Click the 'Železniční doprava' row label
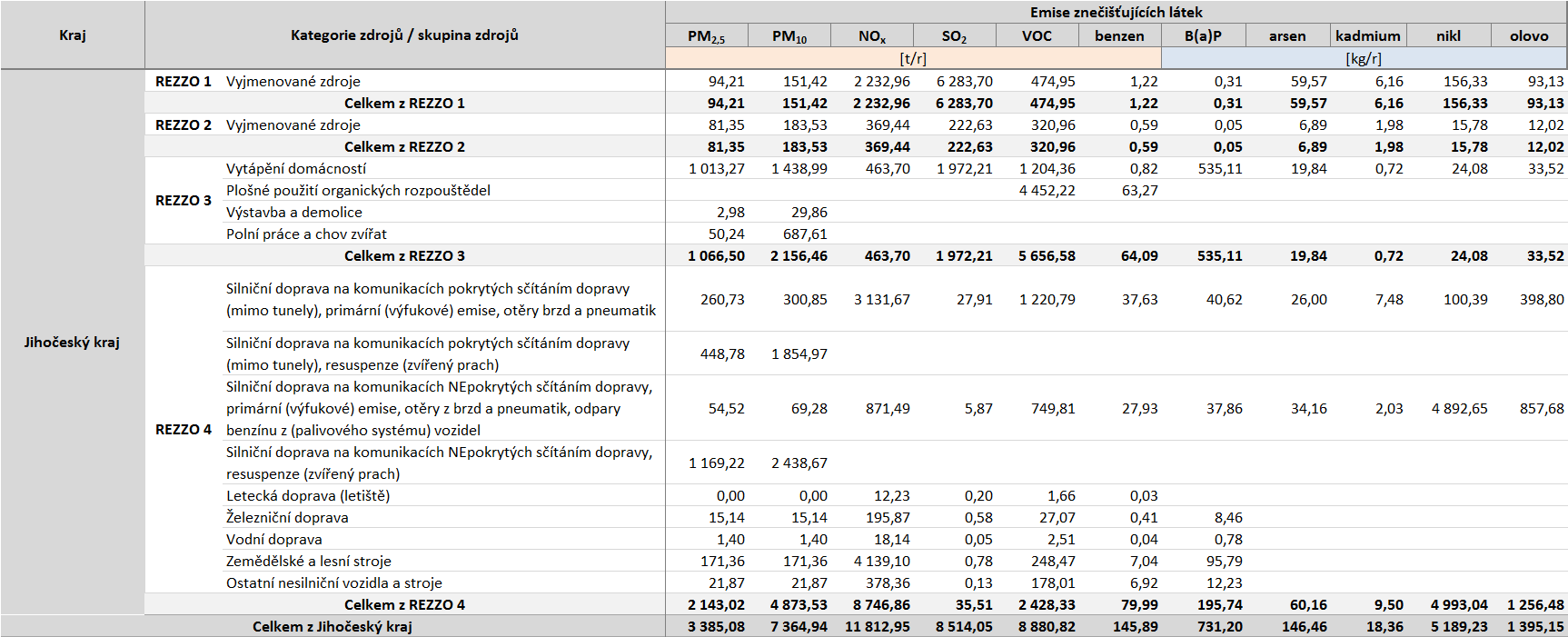The height and width of the screenshot is (637, 1568). coord(287,518)
